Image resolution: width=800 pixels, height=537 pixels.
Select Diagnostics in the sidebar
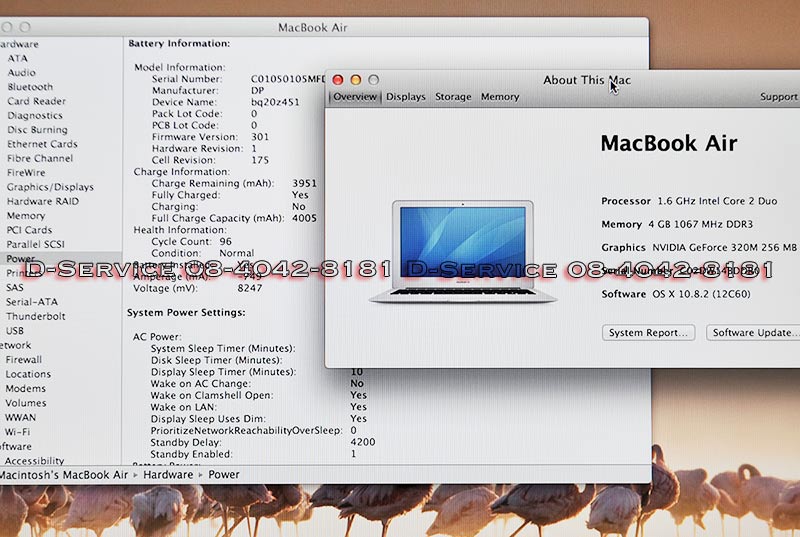coord(35,115)
